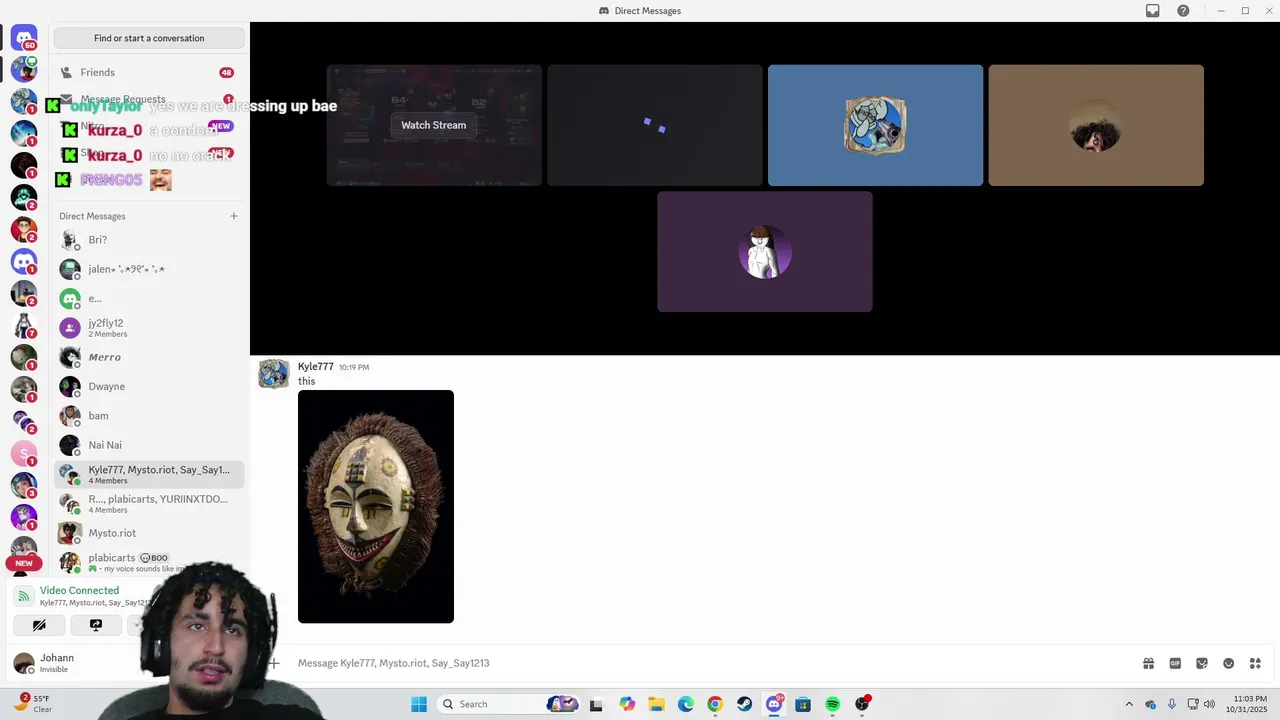The width and height of the screenshot is (1280, 720).
Task: Select the blue call tile with robot avatar
Action: pos(875,125)
